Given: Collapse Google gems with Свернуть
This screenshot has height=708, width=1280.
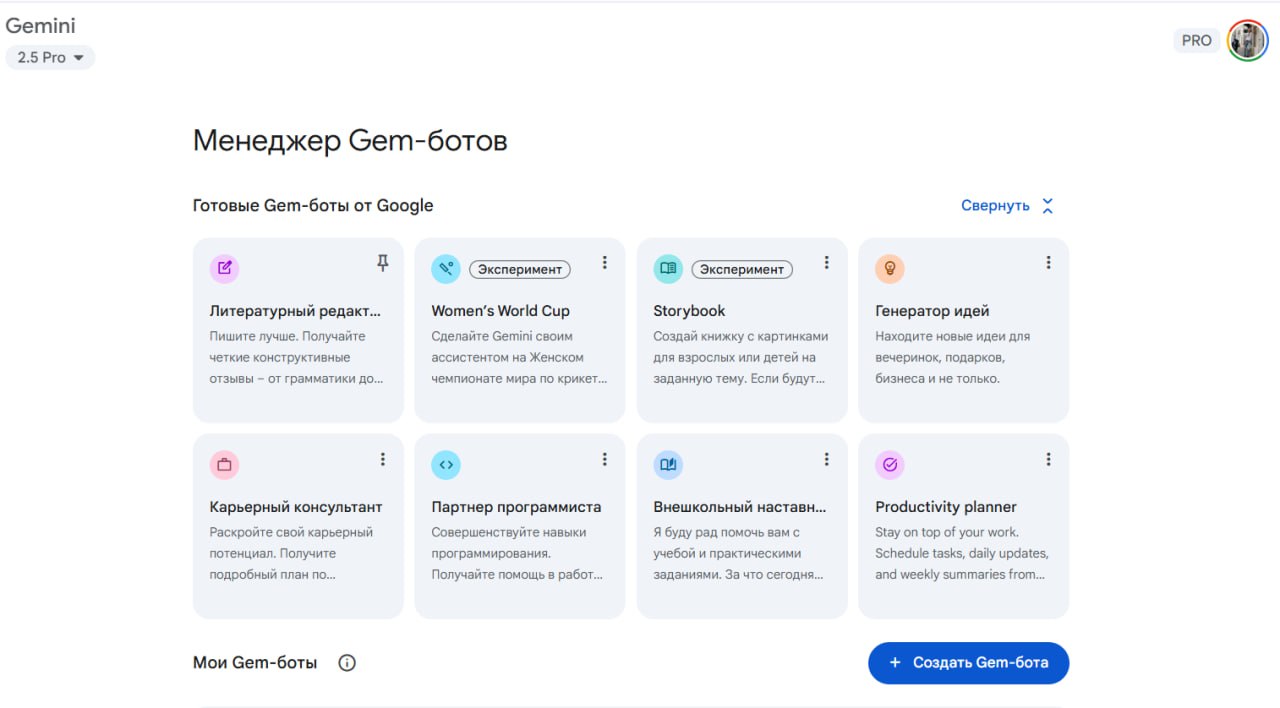Looking at the screenshot, I should pos(1007,205).
